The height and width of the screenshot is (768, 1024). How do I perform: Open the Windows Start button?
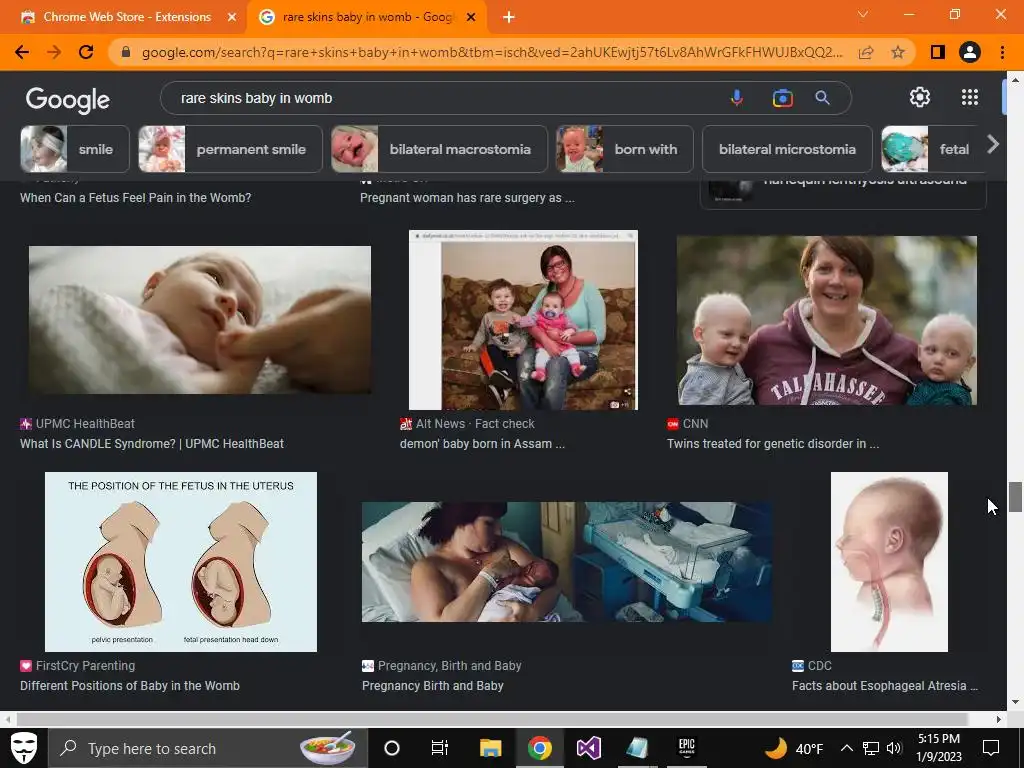click(x=24, y=748)
